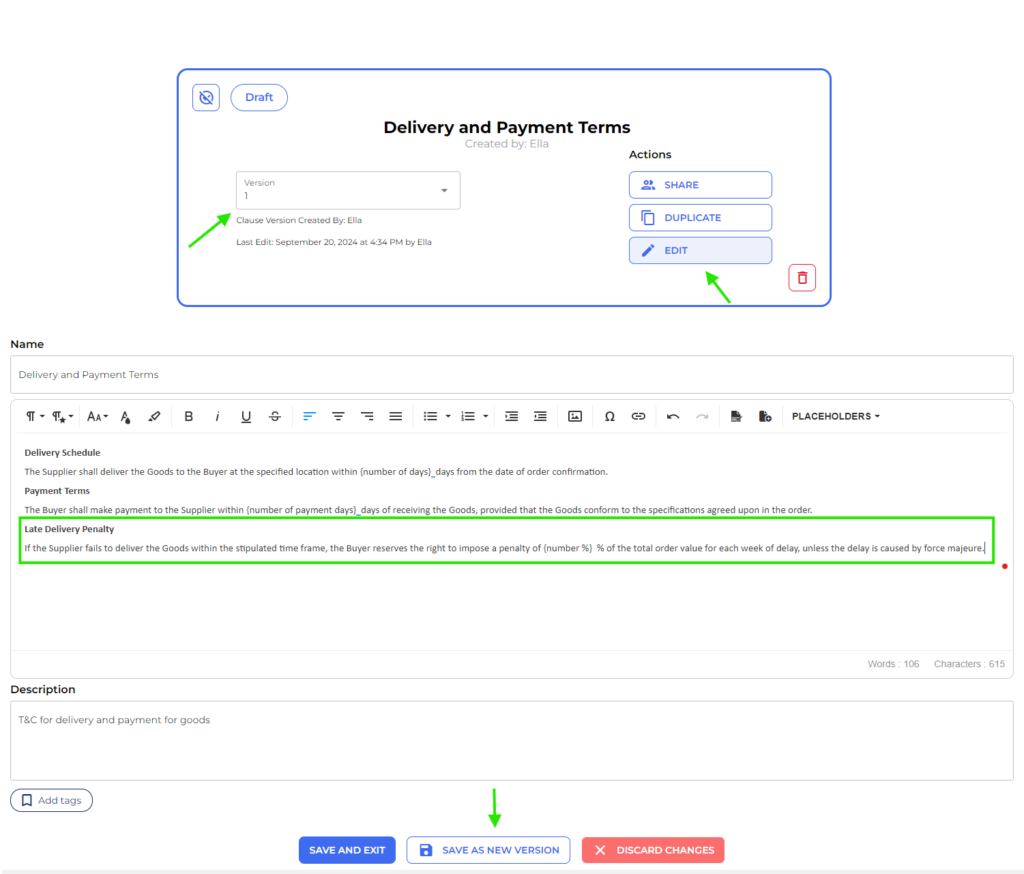
Task: Clear formatting with the eraser icon
Action: coord(154,416)
